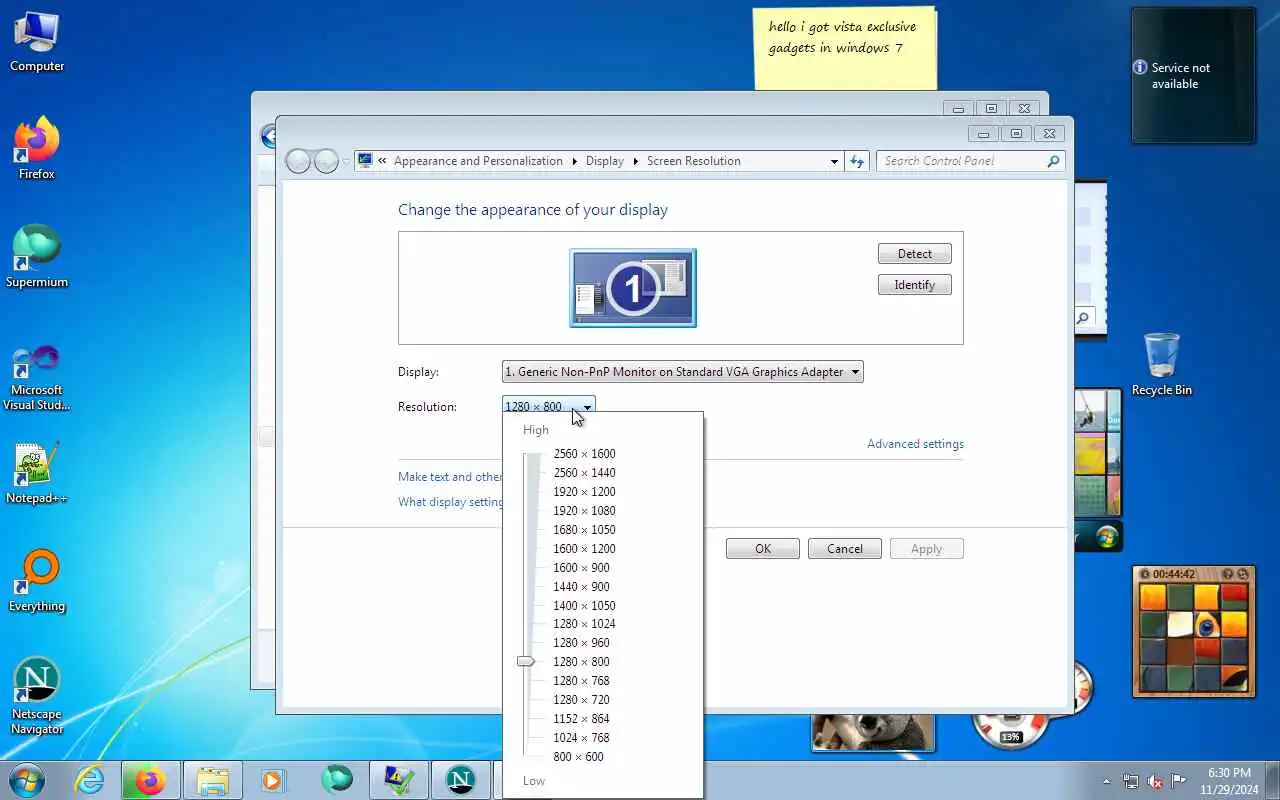1280x800 pixels.
Task: Select the Everything desktop shortcut
Action: click(37, 581)
